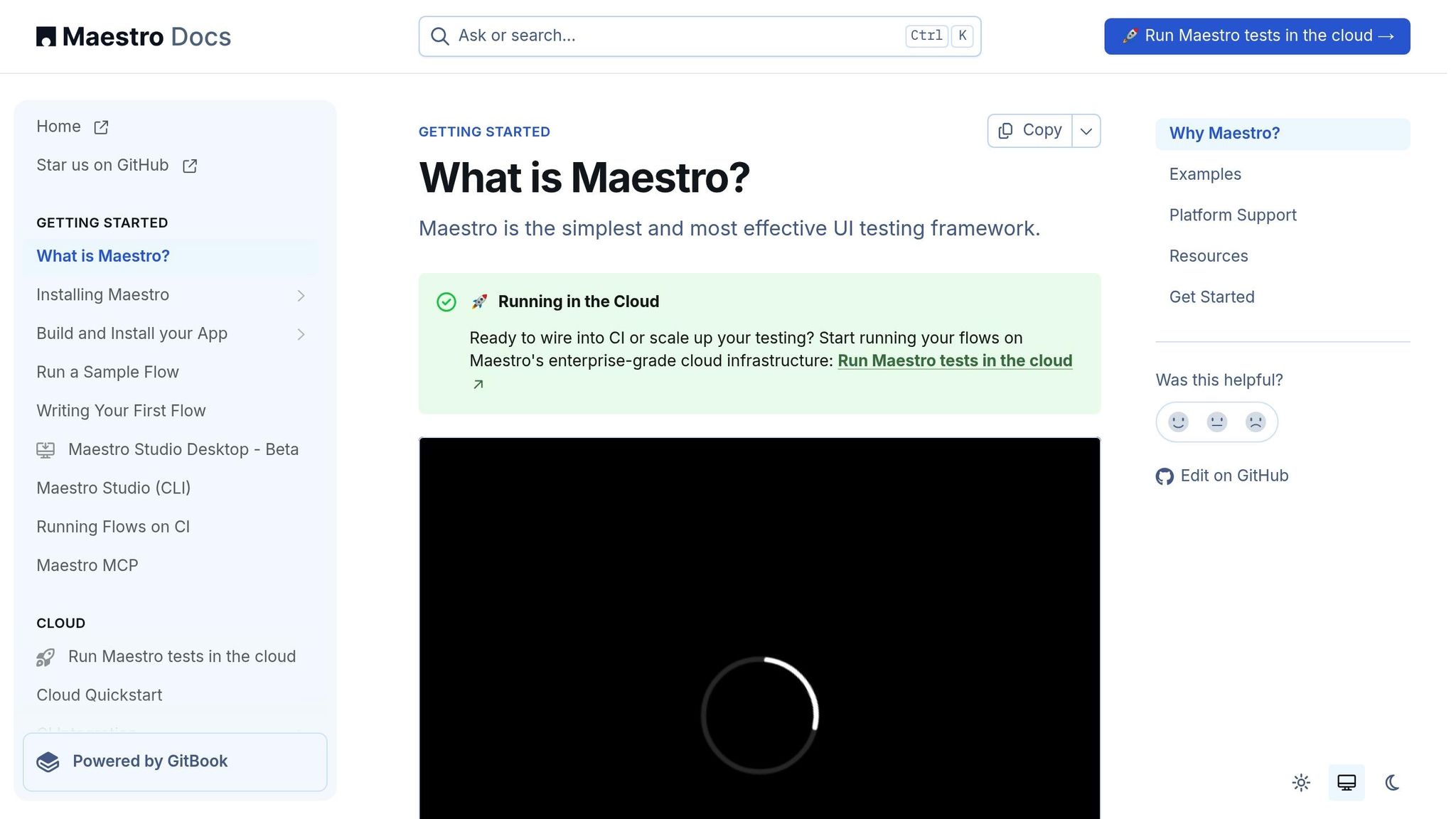Open the external link icon next to Home
Screen dimensions: 1456x819
tap(100, 127)
